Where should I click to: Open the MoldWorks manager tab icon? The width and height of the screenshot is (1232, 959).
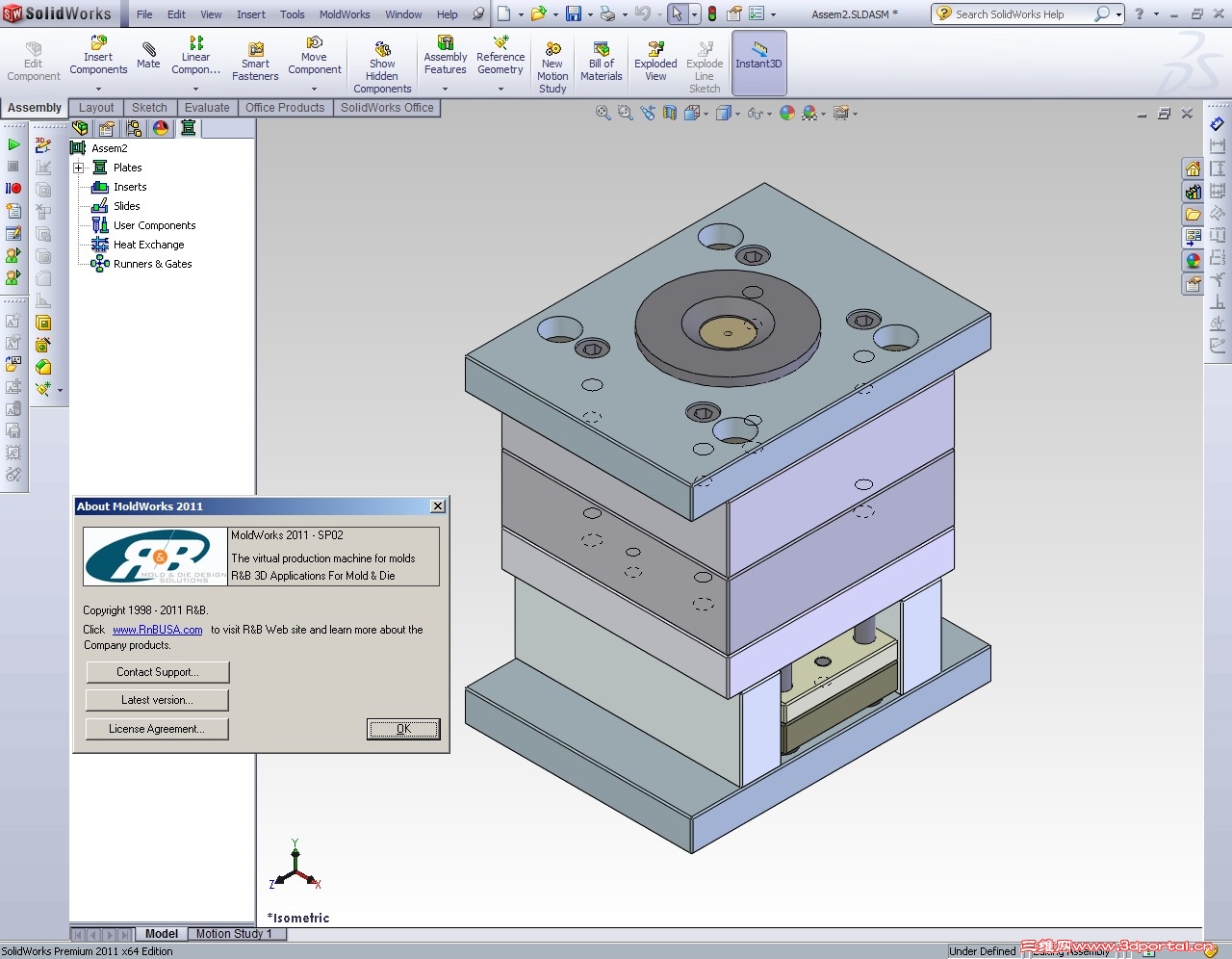tap(188, 127)
